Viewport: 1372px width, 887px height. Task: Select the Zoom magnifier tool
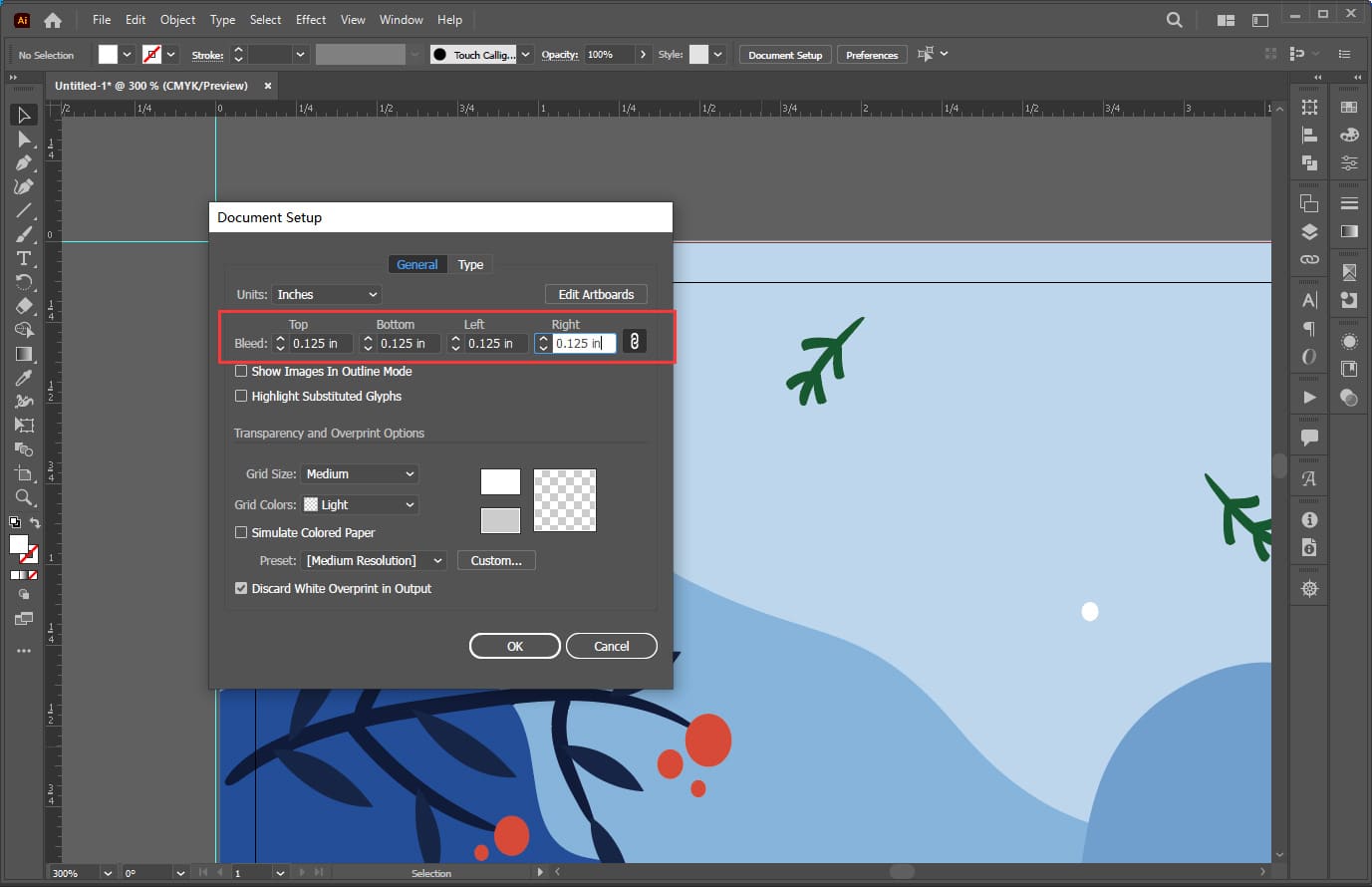tap(24, 497)
